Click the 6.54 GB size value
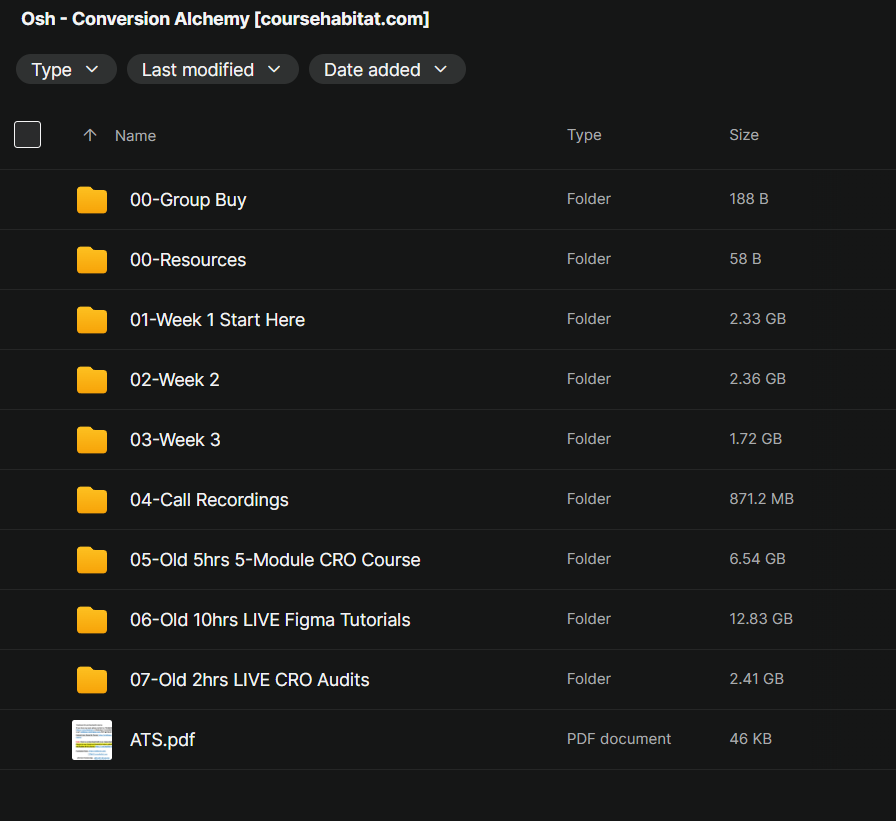Image resolution: width=896 pixels, height=821 pixels. (757, 559)
